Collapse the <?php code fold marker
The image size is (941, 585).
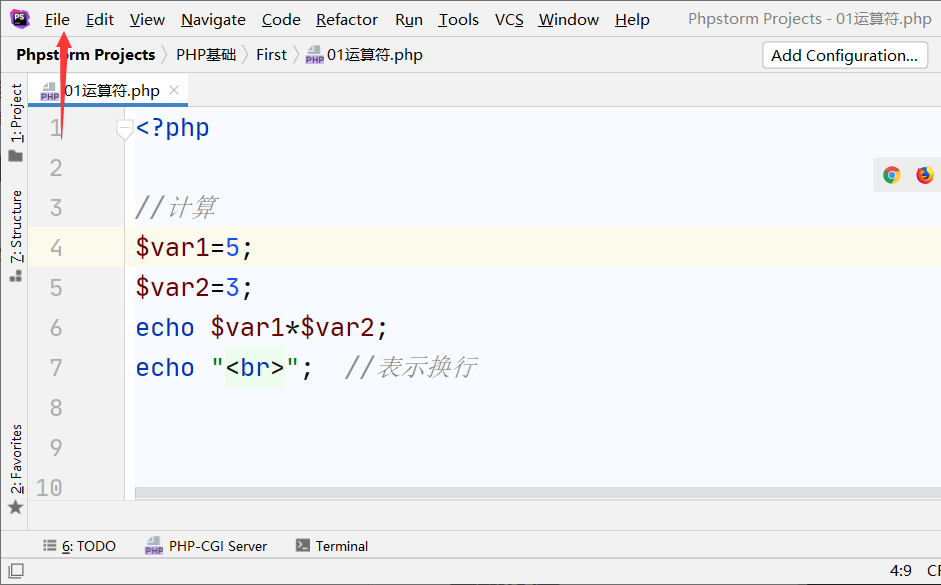click(124, 129)
